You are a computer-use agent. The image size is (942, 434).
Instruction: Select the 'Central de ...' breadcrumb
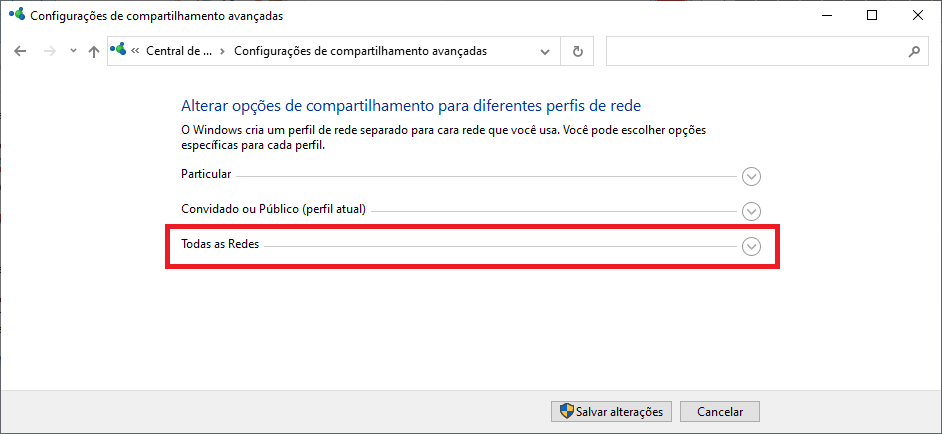(180, 51)
